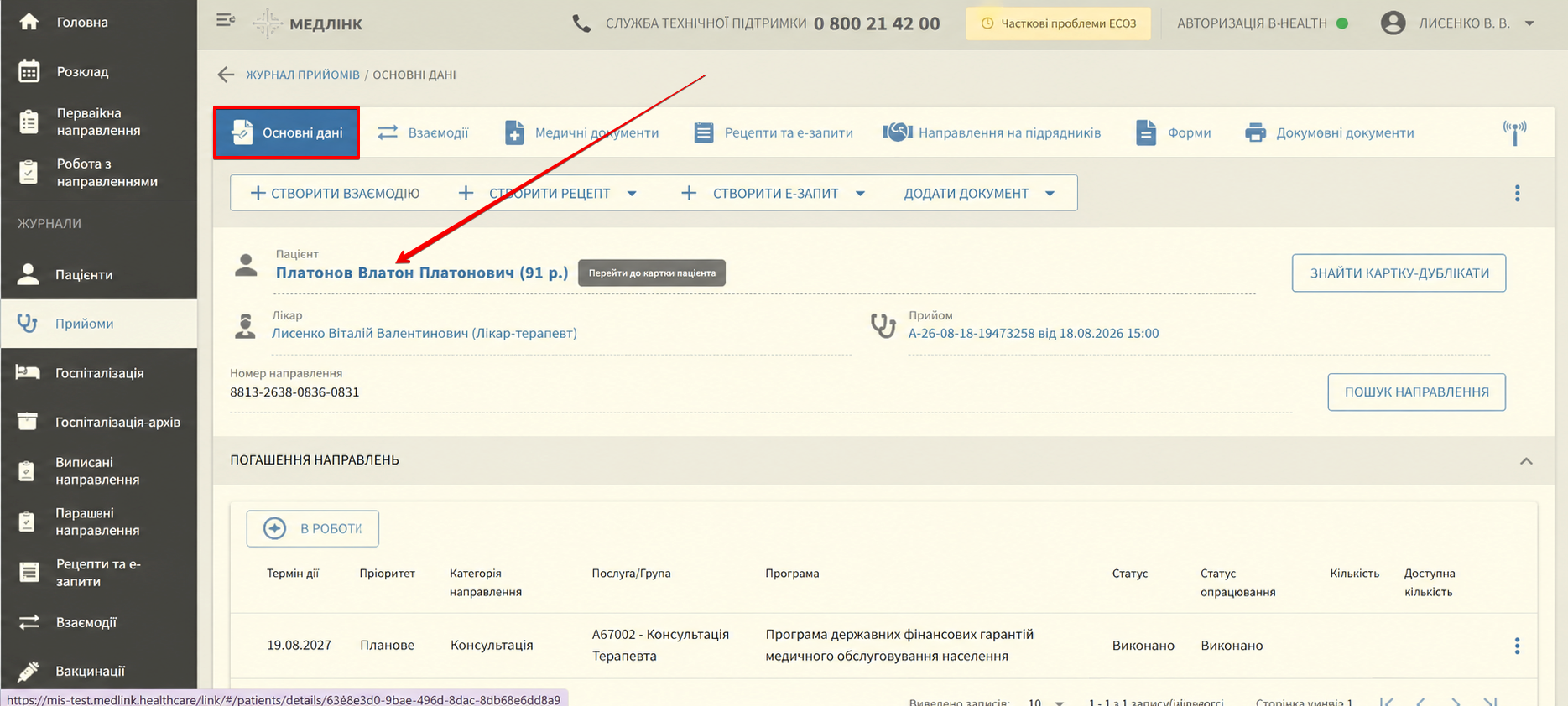This screenshot has height=706, width=1568.
Task: Open user menu ЛИСЕНКО В. В.
Action: [x=1457, y=23]
